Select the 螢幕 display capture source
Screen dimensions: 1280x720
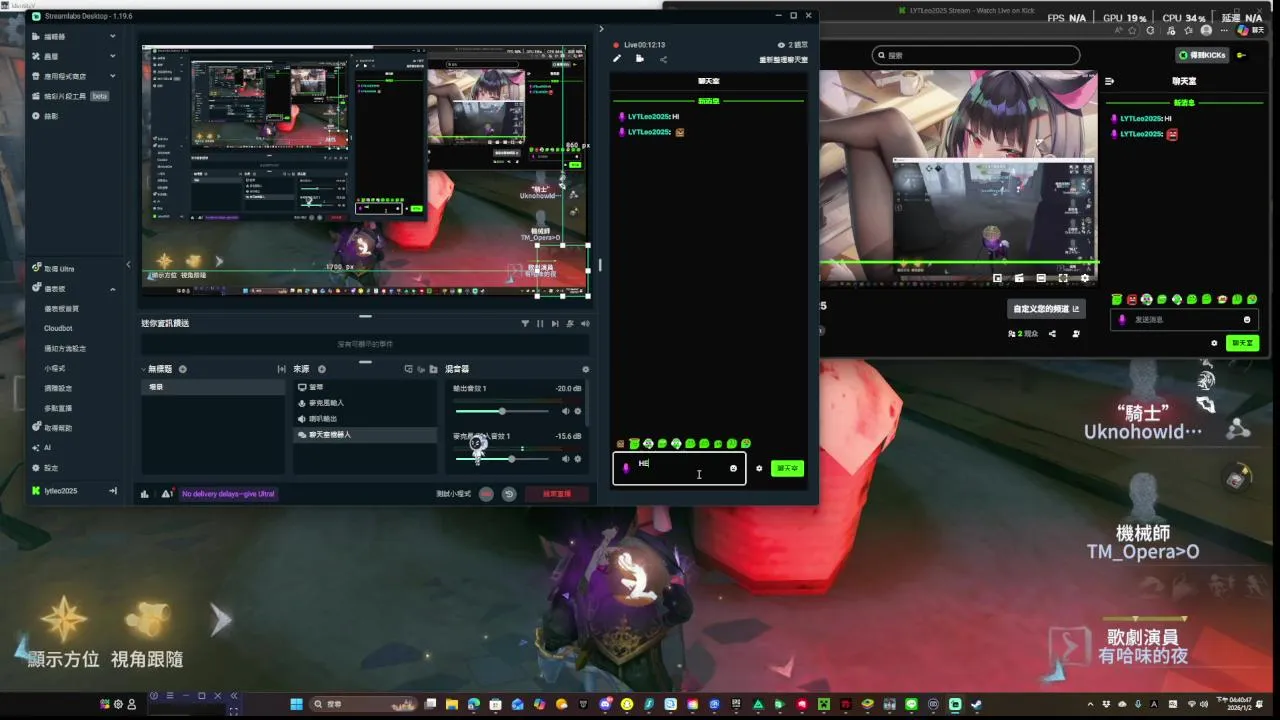tap(364, 387)
